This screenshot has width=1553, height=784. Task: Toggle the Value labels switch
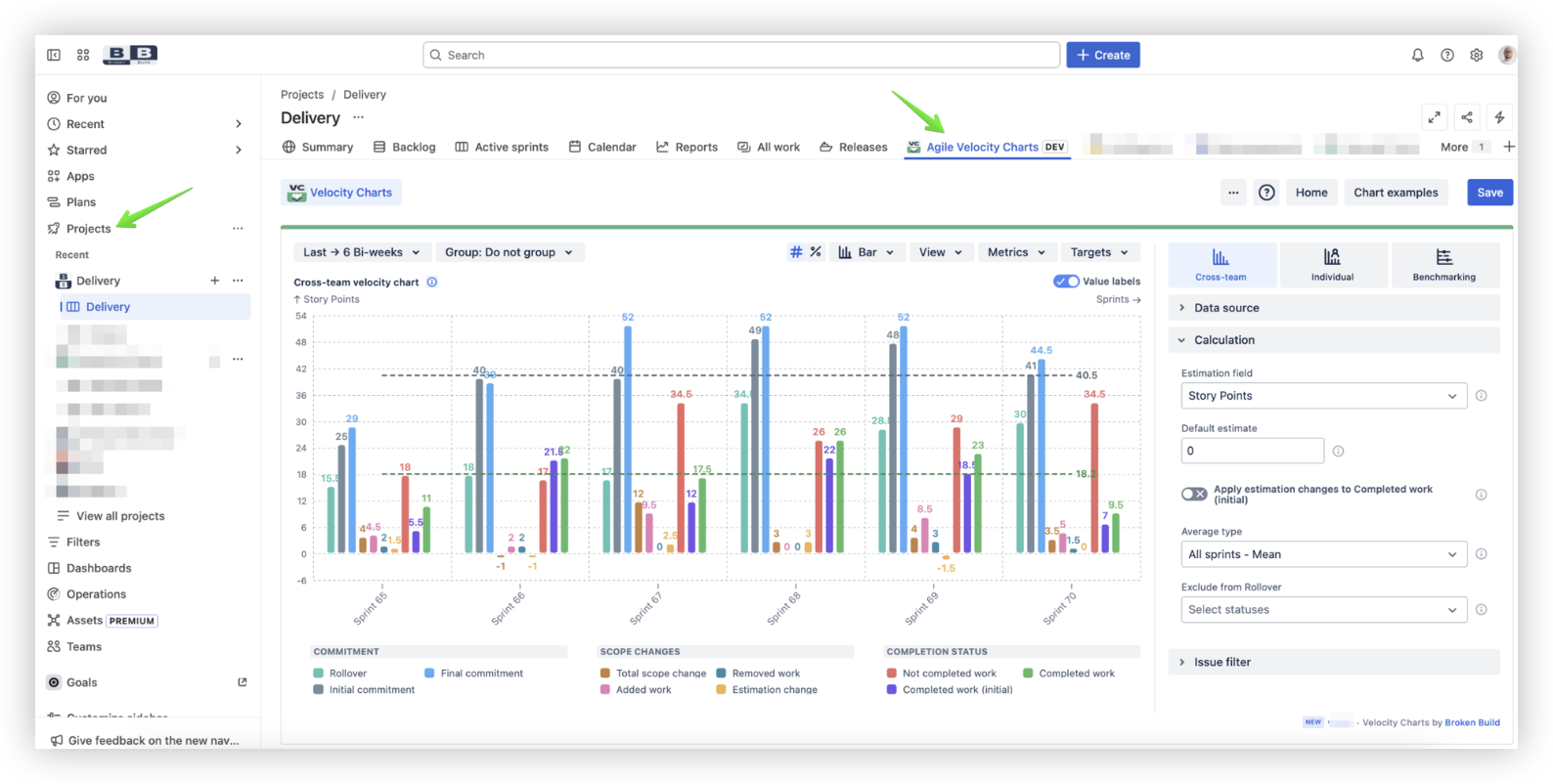click(1065, 282)
